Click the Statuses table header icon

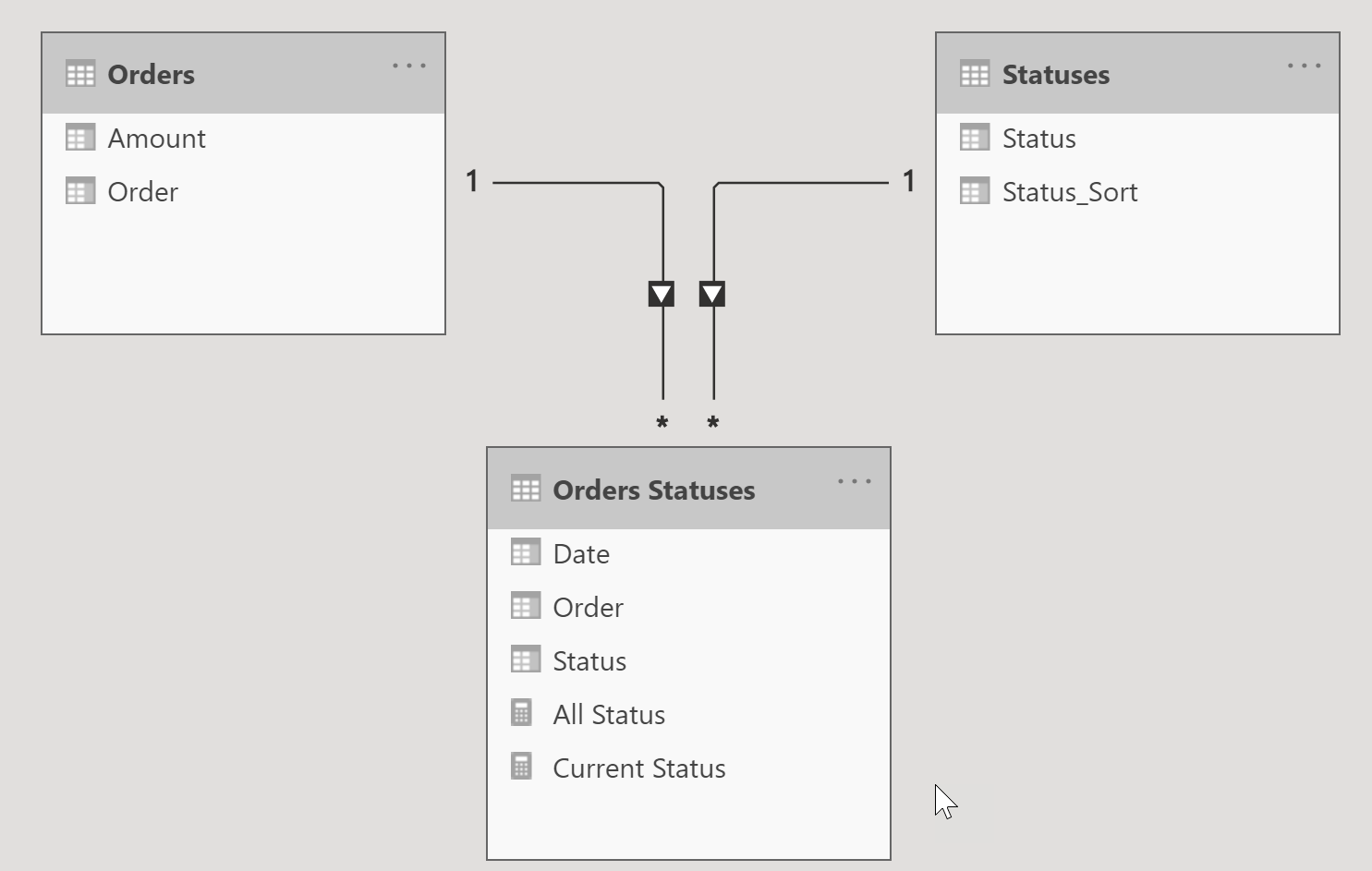975,74
